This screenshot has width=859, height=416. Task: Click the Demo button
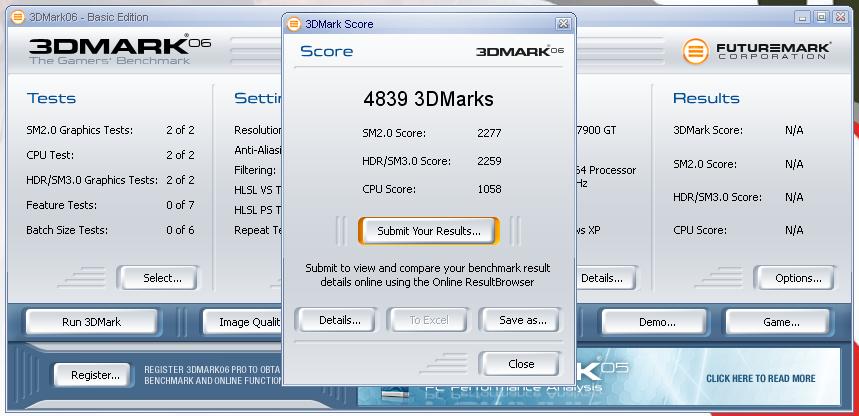[x=657, y=322]
